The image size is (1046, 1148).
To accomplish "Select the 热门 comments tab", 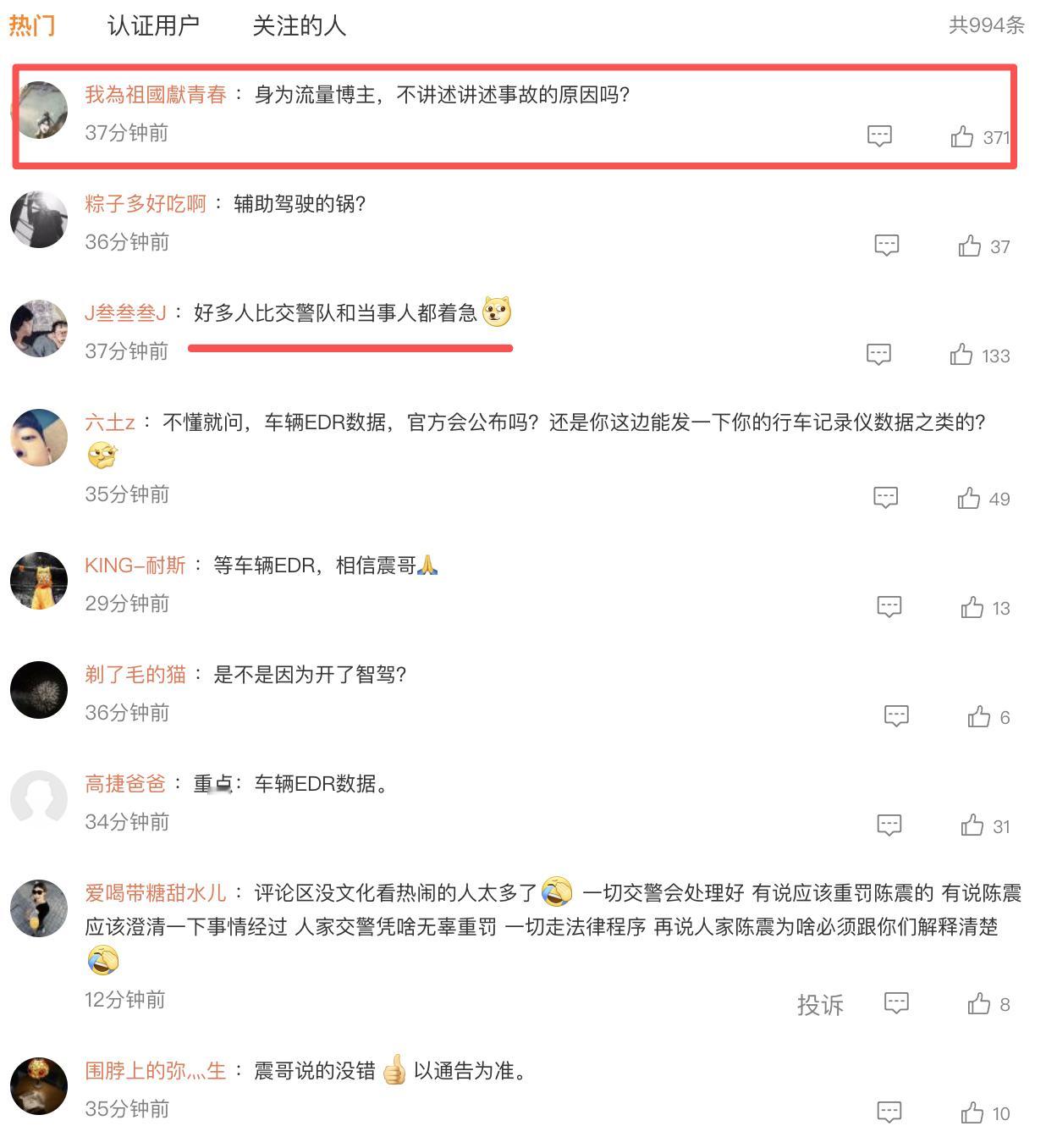I will pos(32,25).
